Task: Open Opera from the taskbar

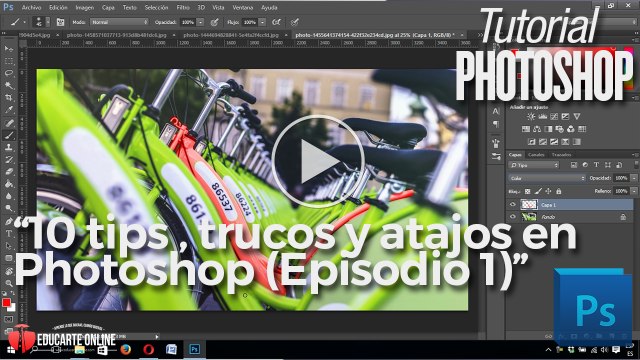Action: [149, 349]
